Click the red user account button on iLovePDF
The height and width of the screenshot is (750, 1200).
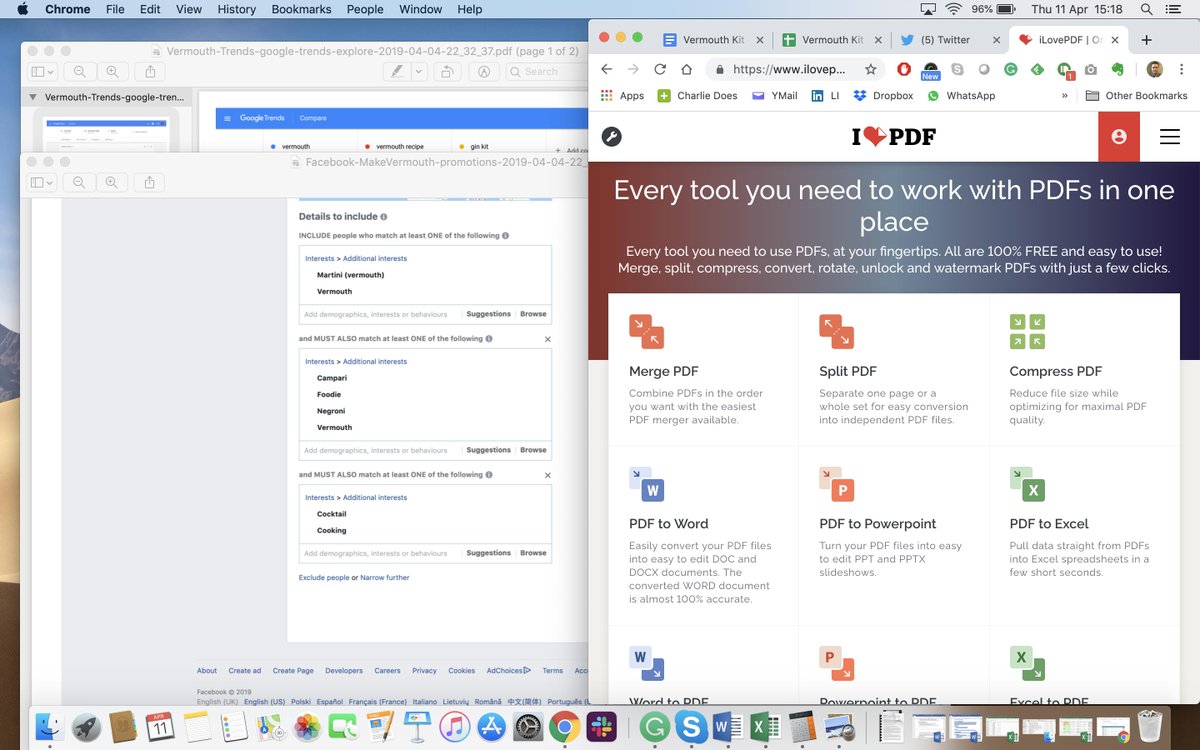pos(1119,137)
